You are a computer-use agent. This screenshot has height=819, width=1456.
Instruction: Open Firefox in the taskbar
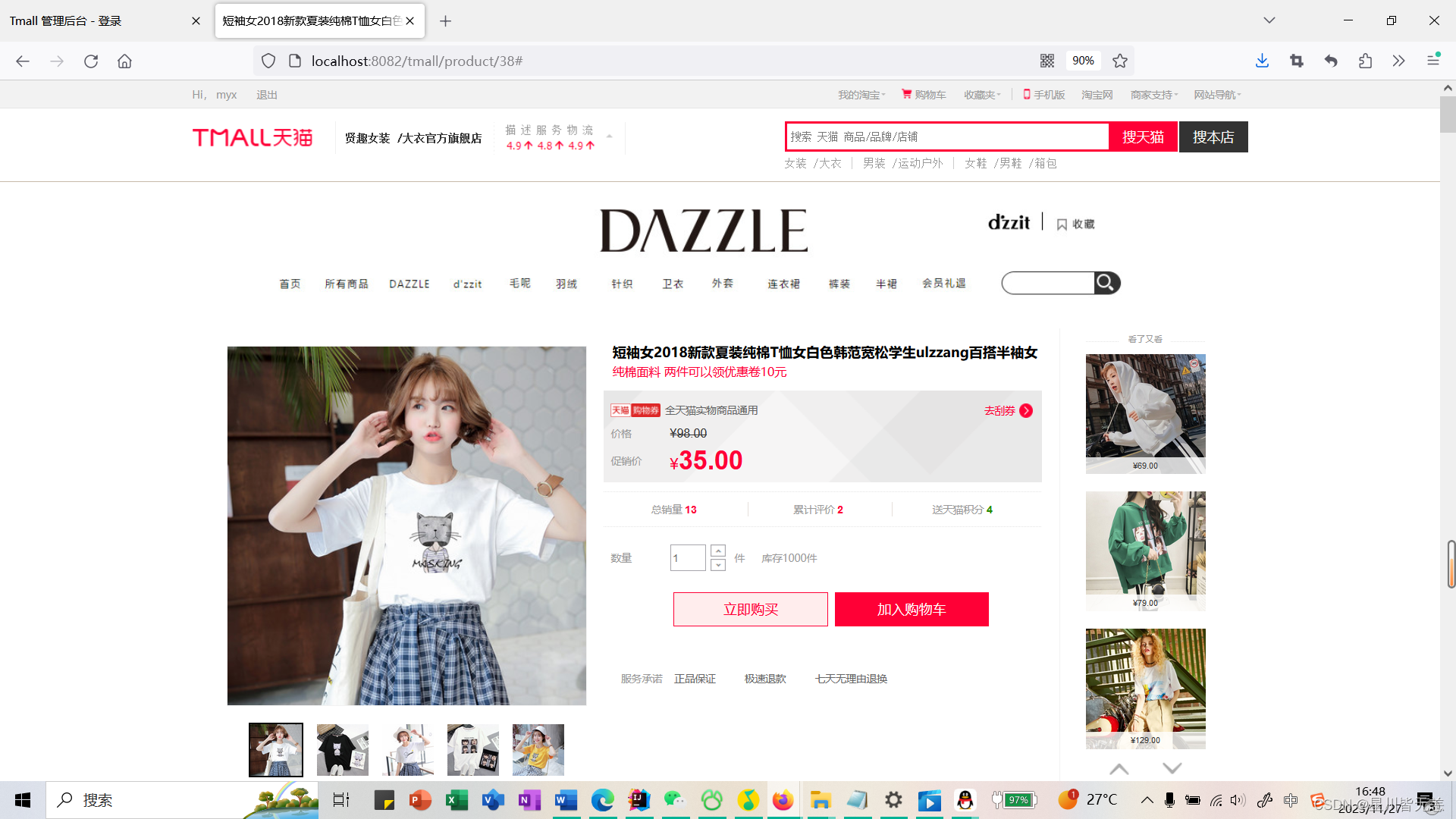[x=783, y=800]
